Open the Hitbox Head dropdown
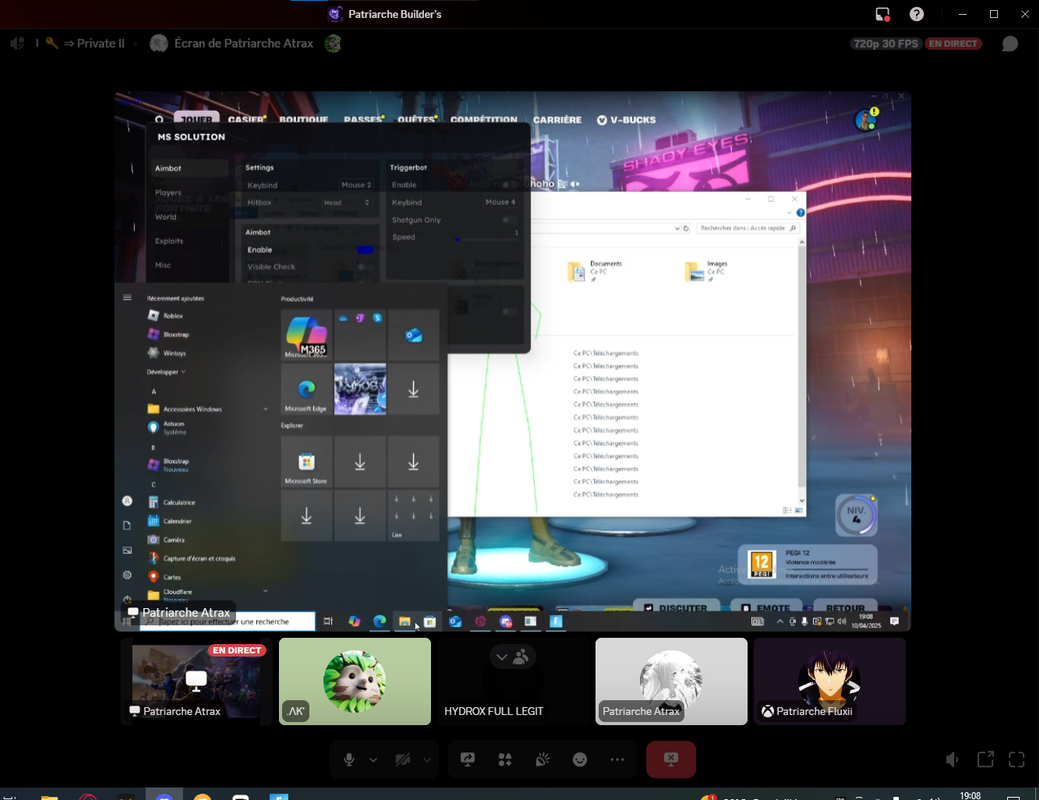Screen dimensions: 1039x800 (346, 203)
